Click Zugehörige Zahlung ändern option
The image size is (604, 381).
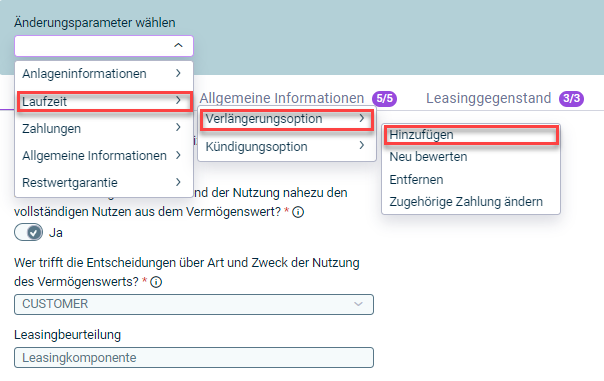pyautogui.click(x=471, y=201)
